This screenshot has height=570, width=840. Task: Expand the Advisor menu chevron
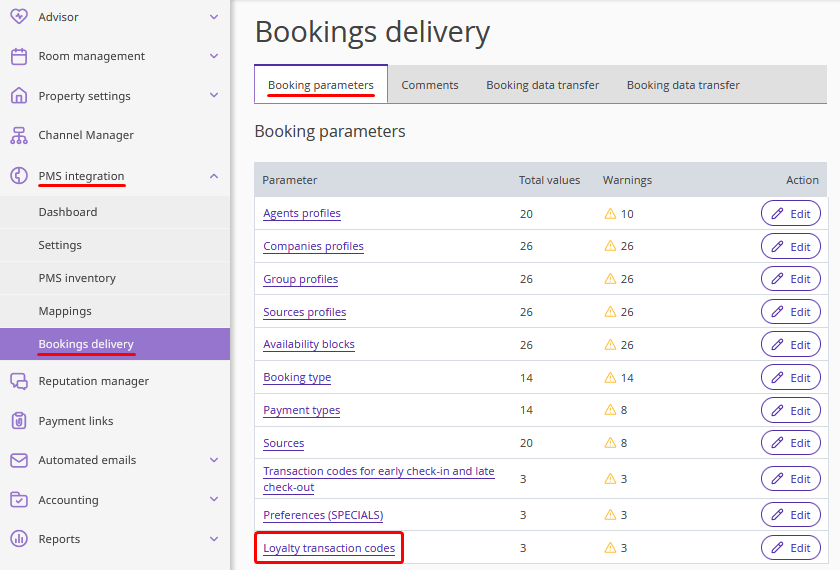[214, 17]
